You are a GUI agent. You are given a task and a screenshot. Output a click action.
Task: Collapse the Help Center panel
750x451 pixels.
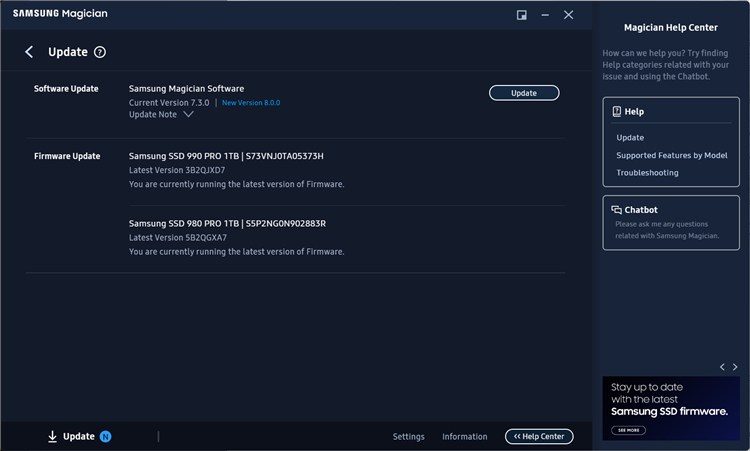pyautogui.click(x=539, y=436)
